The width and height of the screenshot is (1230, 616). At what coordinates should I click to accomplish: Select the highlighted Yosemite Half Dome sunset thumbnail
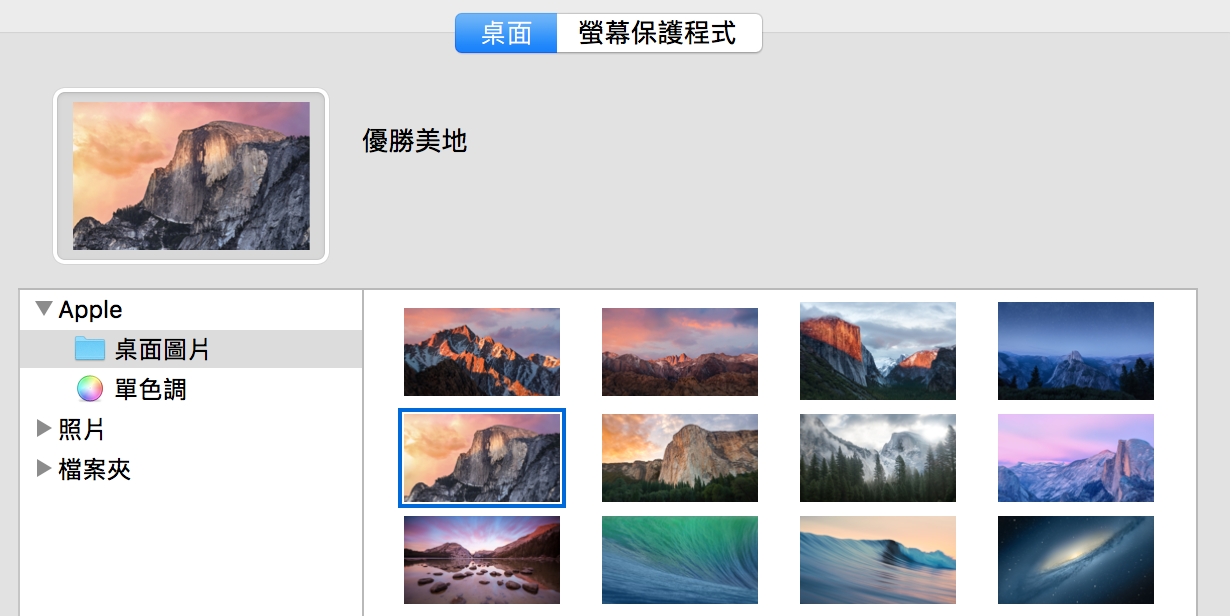click(x=482, y=458)
